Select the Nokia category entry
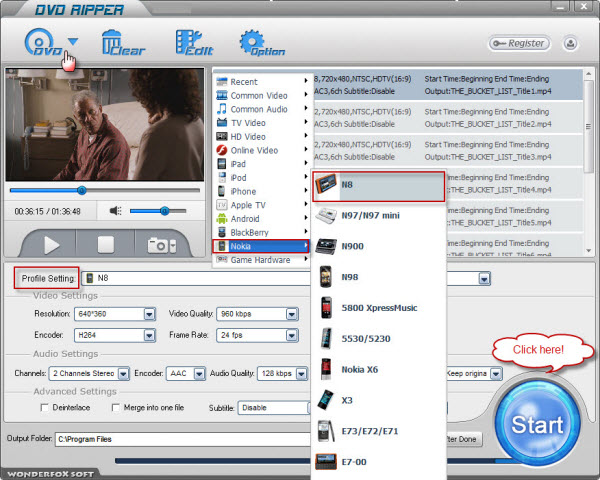Screen dimensions: 600x480 coord(261,246)
